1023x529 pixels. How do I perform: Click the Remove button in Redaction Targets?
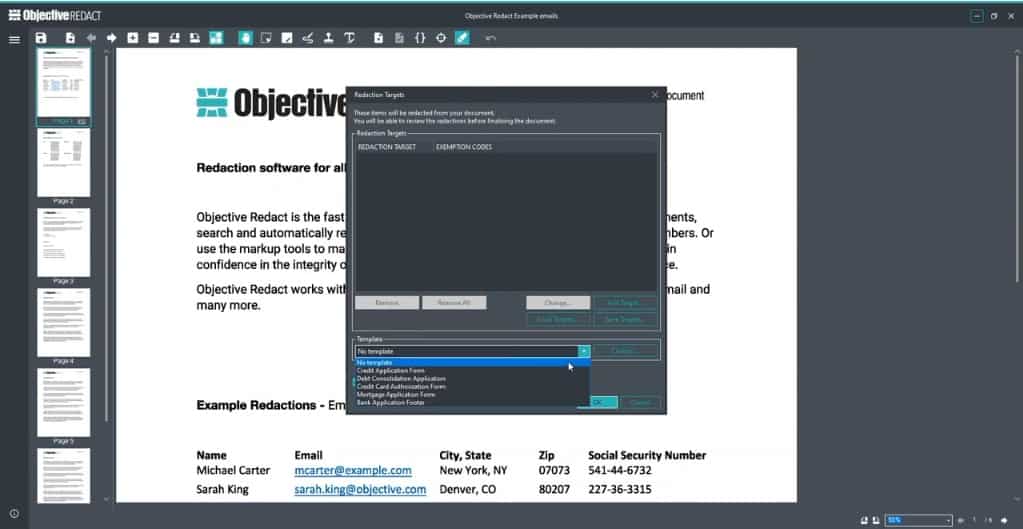pyautogui.click(x=387, y=303)
